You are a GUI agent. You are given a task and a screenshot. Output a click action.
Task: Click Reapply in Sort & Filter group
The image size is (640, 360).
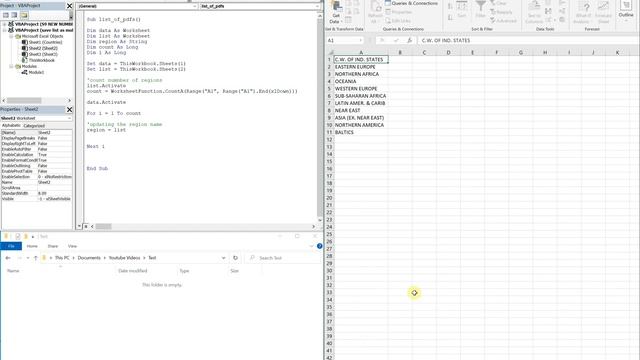coord(501,12)
